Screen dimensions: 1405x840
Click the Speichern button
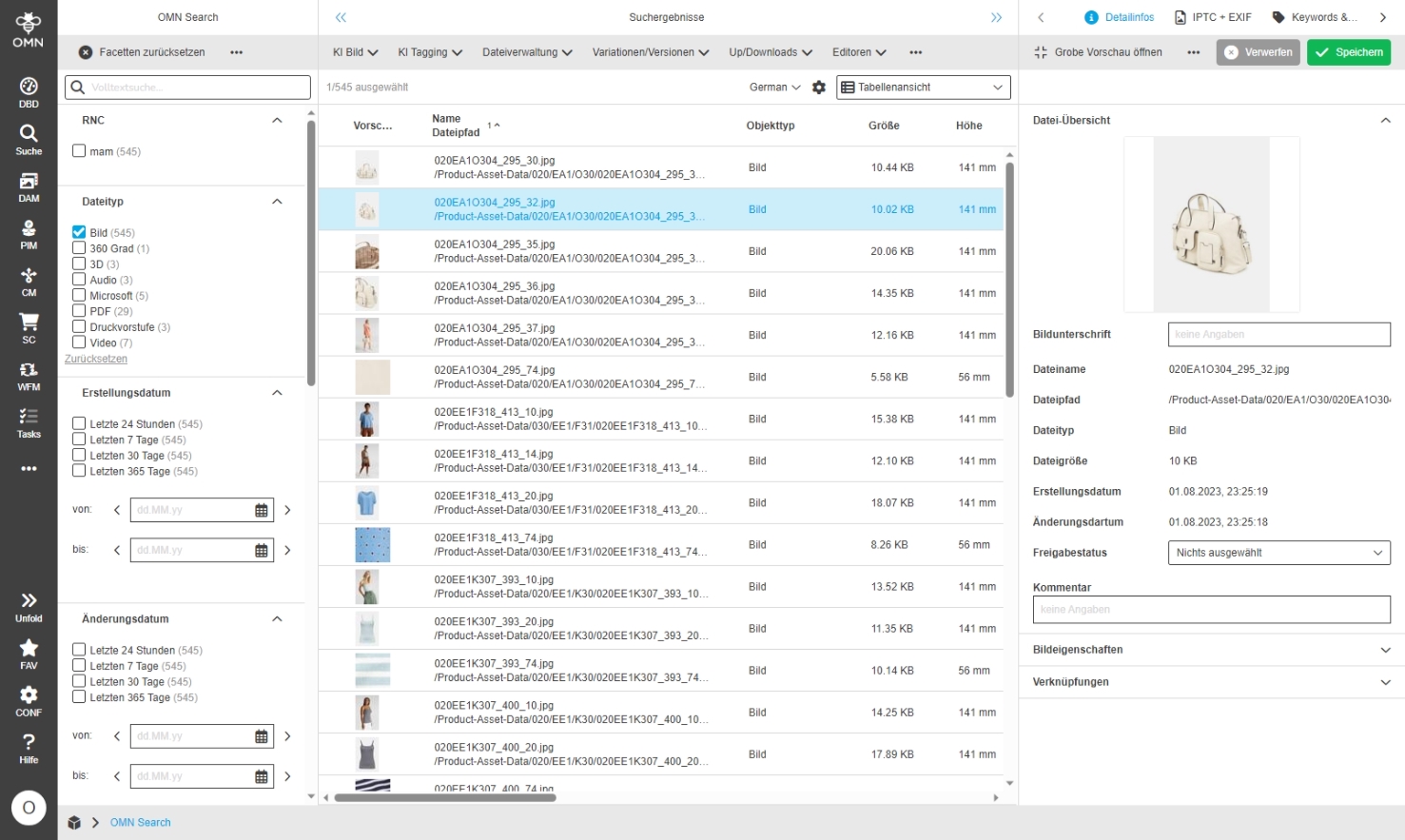[x=1348, y=52]
